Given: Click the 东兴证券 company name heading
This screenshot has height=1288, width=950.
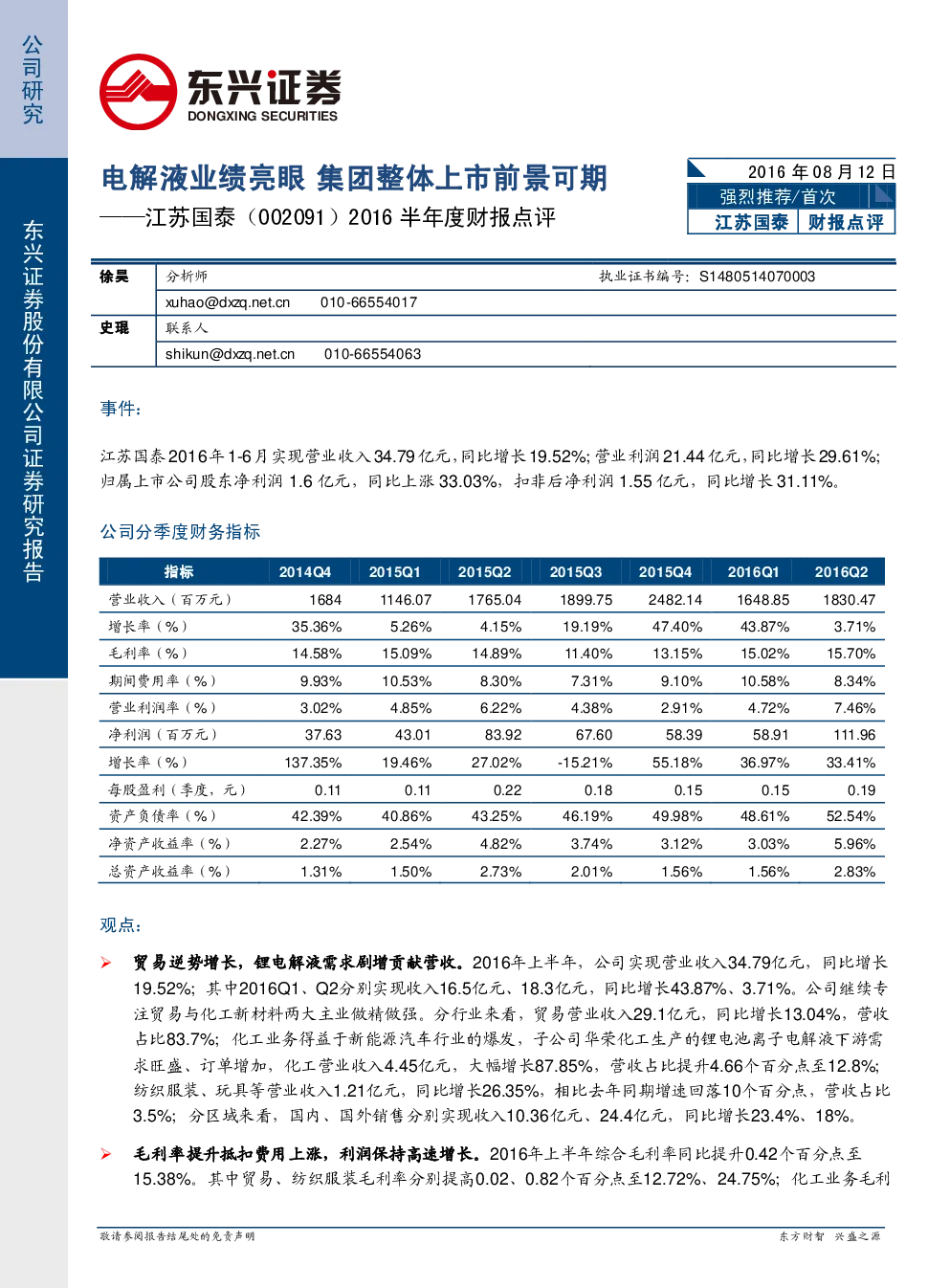Looking at the screenshot, I should click(263, 88).
